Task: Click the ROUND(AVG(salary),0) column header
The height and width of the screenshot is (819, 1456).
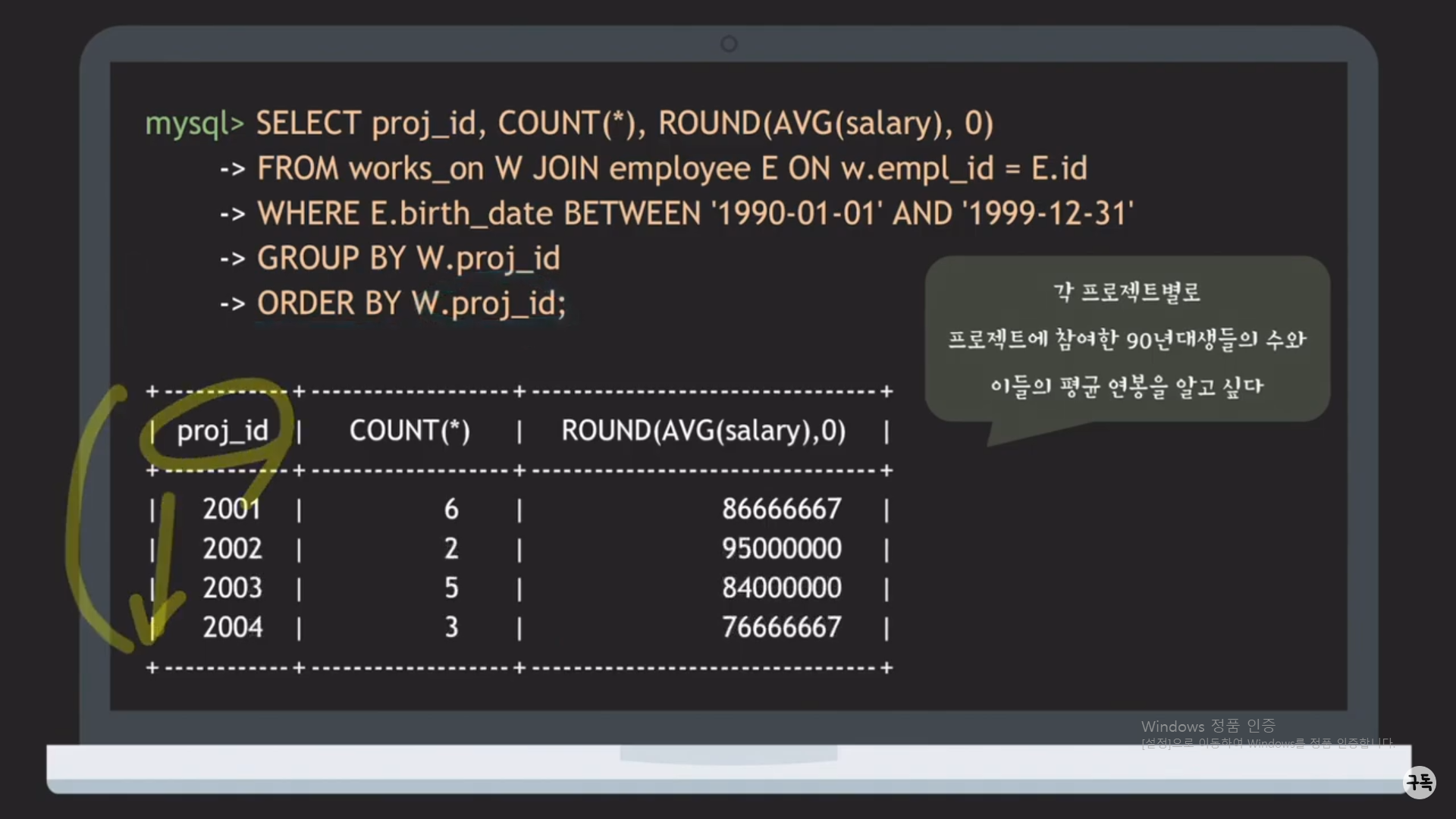Action: [x=703, y=431]
